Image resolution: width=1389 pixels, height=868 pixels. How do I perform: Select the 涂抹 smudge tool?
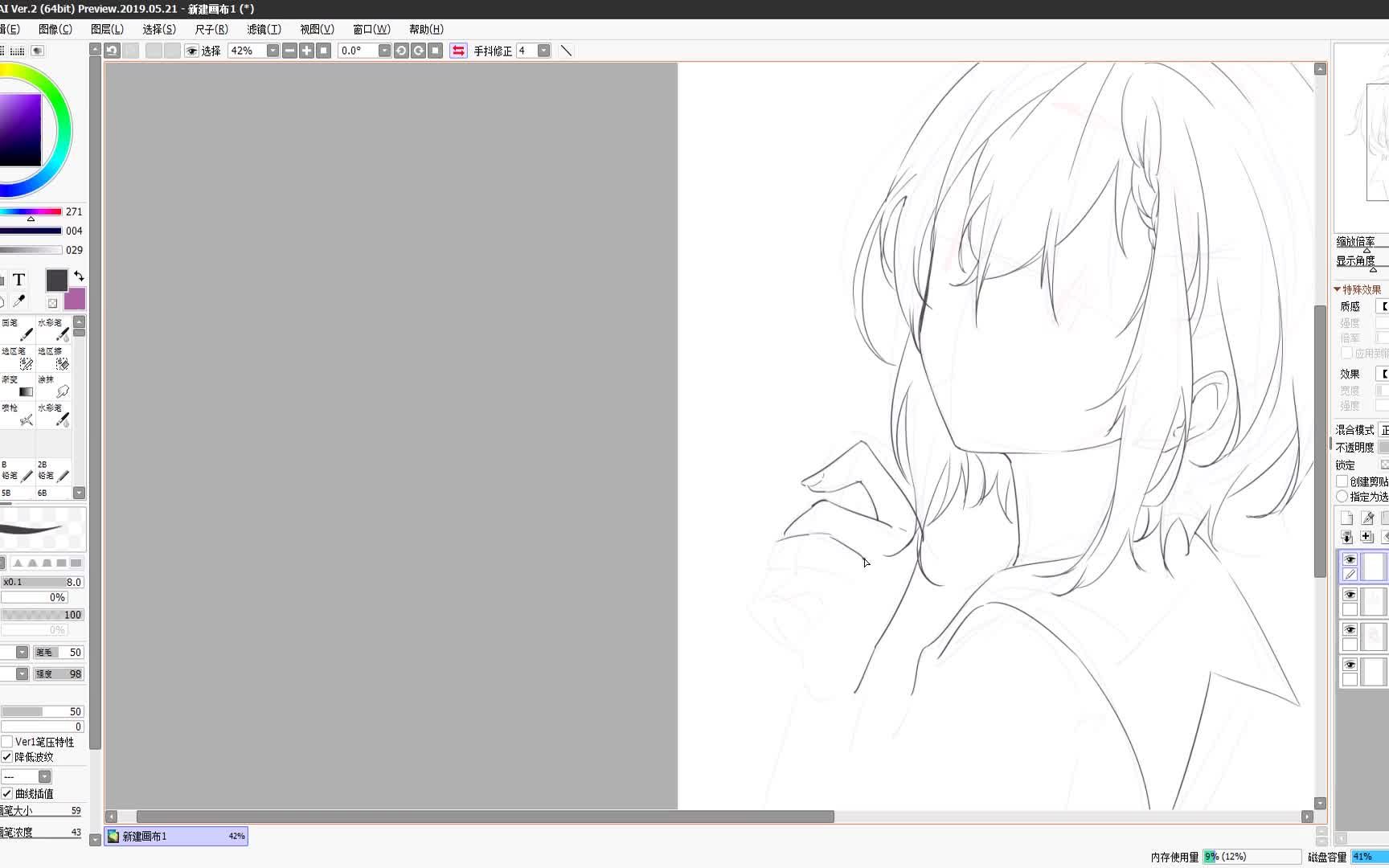click(53, 387)
